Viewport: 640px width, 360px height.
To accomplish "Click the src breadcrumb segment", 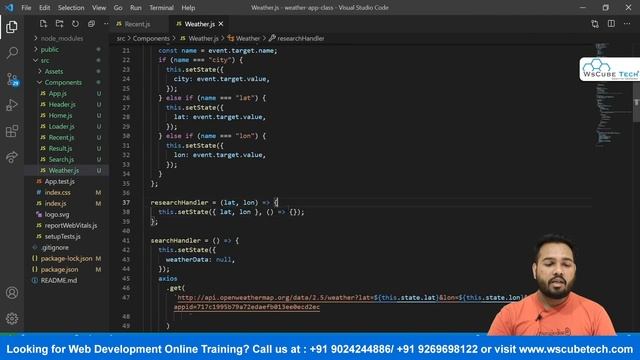I will coord(121,38).
